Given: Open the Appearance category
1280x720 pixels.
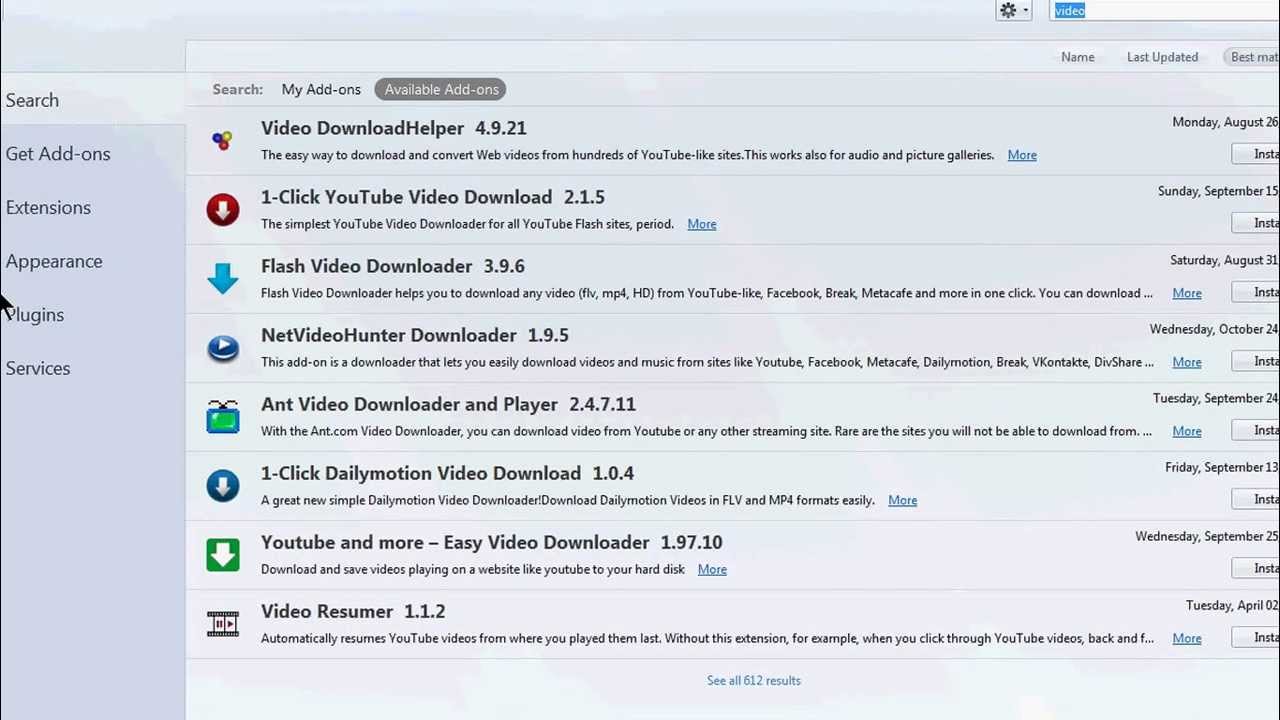Looking at the screenshot, I should [92, 261].
